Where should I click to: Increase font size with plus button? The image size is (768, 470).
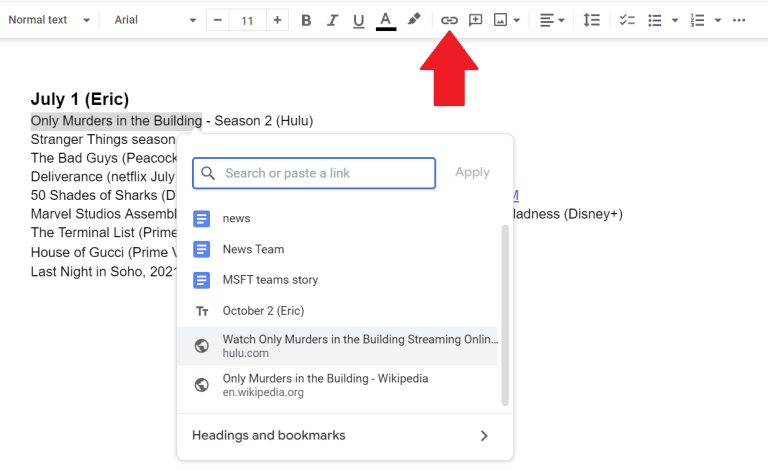tap(277, 20)
